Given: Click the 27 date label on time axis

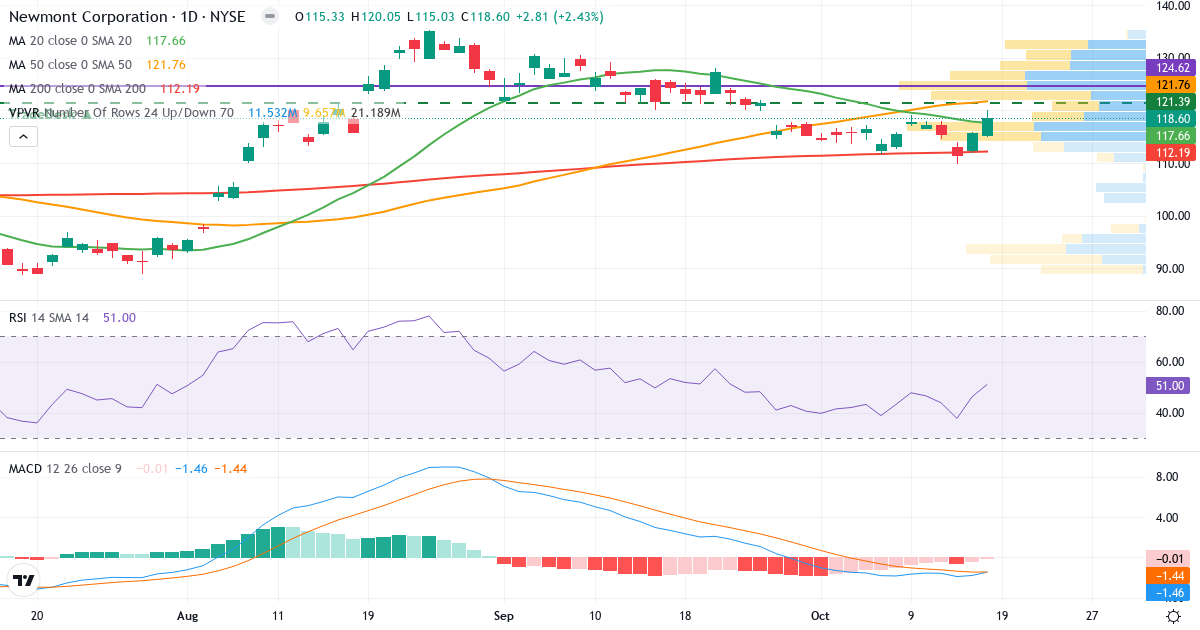Looking at the screenshot, I should [x=1092, y=616].
